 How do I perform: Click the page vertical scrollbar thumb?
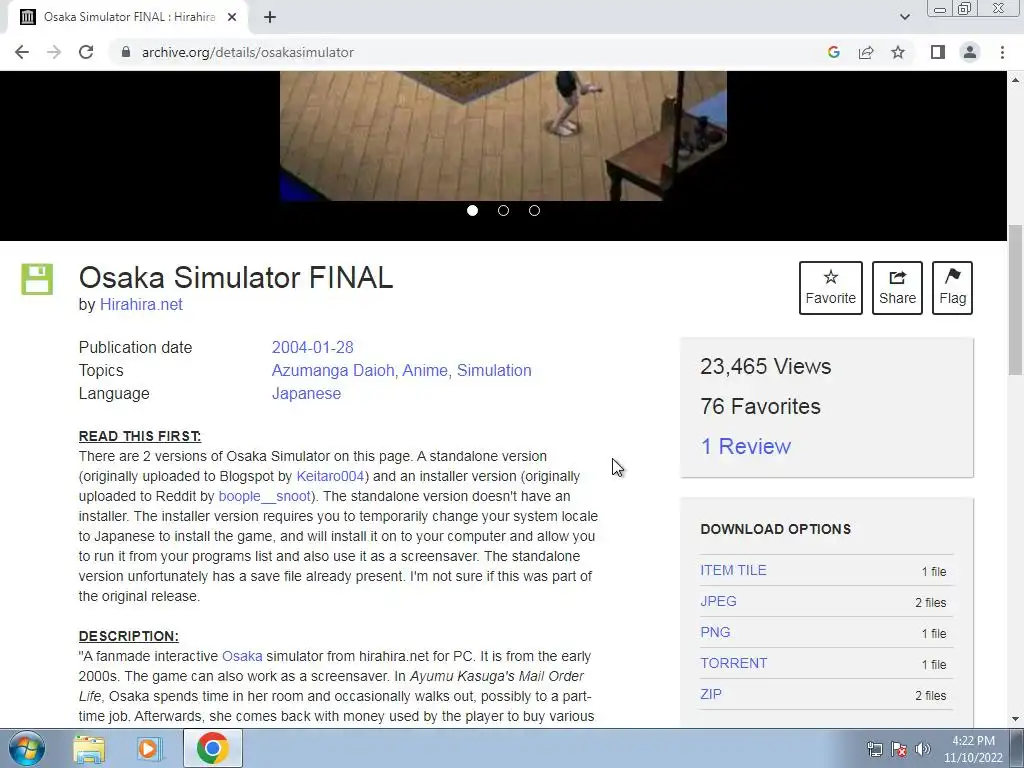coord(1016,300)
